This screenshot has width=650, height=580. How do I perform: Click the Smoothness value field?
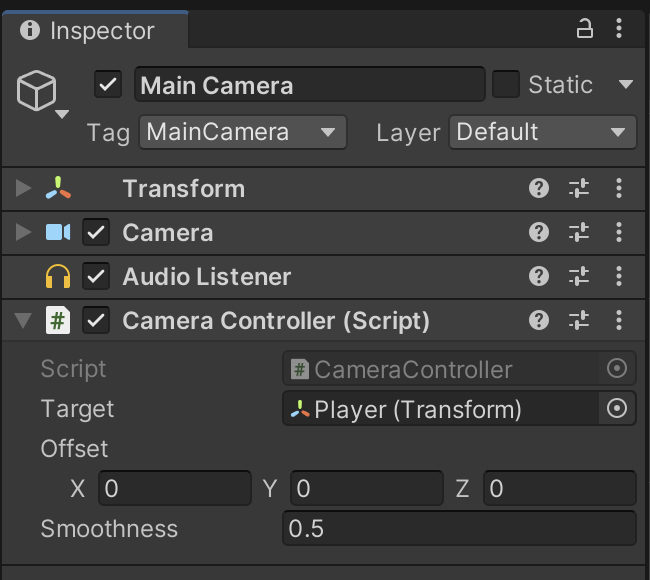point(459,528)
